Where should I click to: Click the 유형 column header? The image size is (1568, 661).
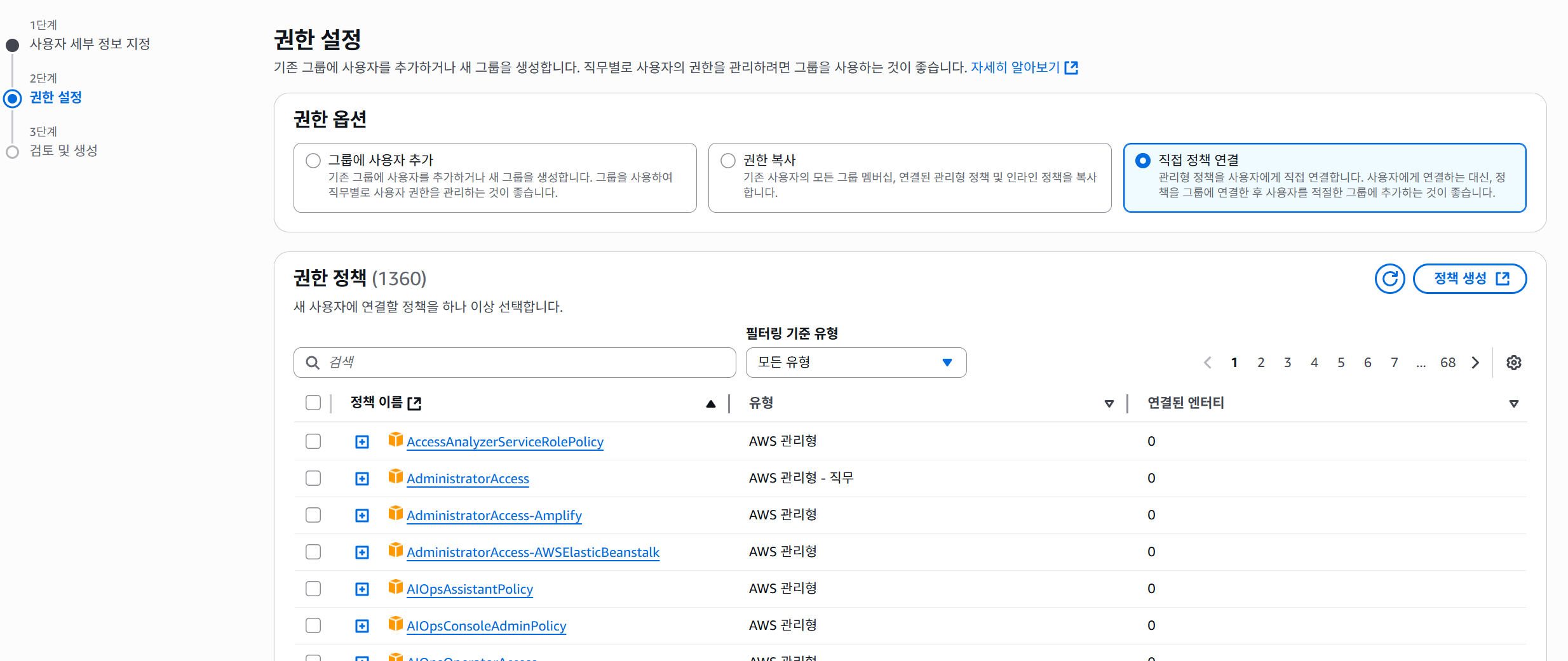coord(761,403)
